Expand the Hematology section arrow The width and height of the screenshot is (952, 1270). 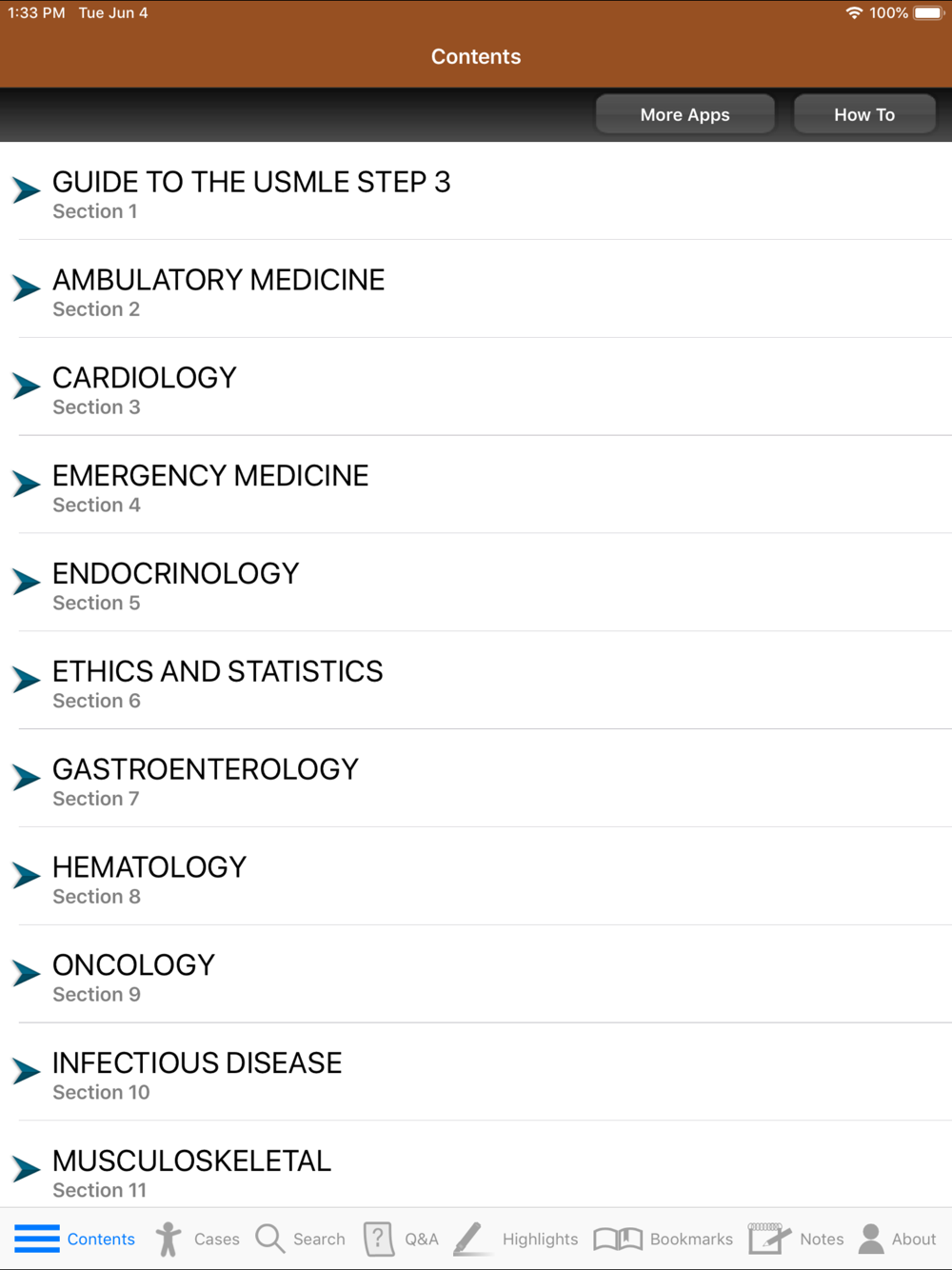coord(27,875)
